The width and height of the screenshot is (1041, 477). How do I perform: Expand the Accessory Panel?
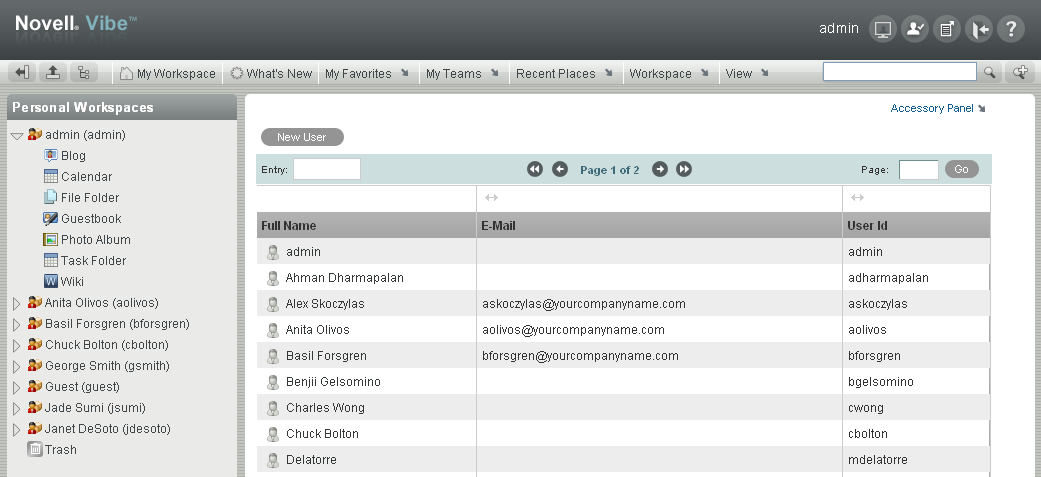pyautogui.click(x=938, y=108)
